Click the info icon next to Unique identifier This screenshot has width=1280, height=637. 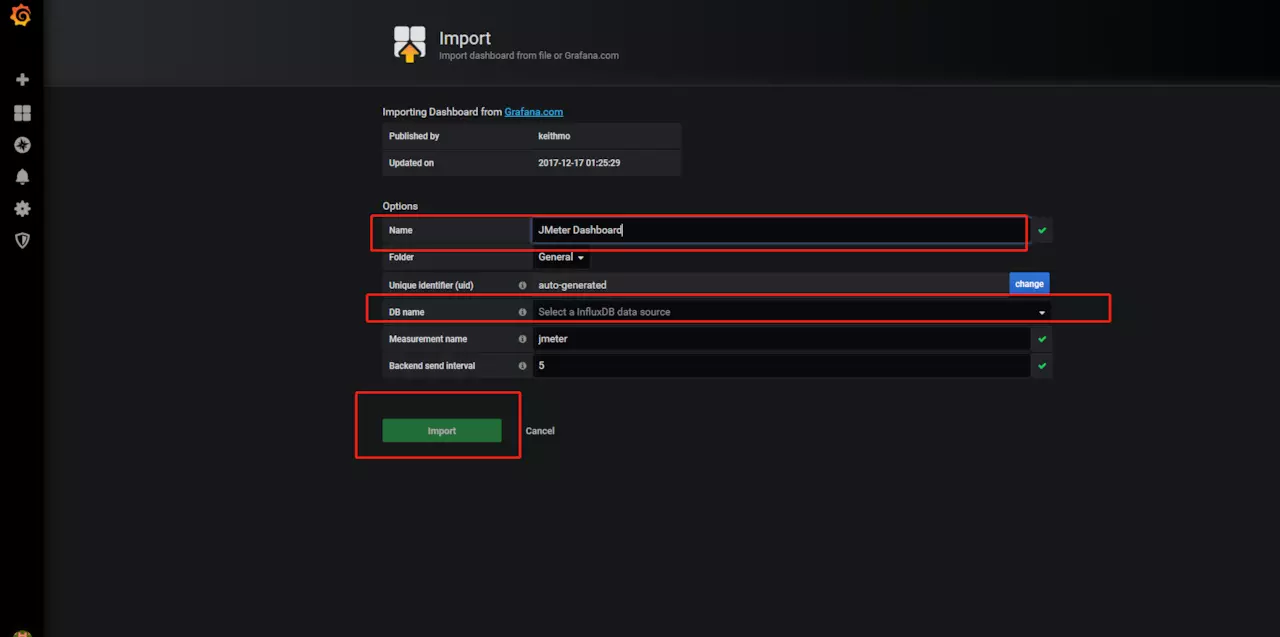(522, 285)
